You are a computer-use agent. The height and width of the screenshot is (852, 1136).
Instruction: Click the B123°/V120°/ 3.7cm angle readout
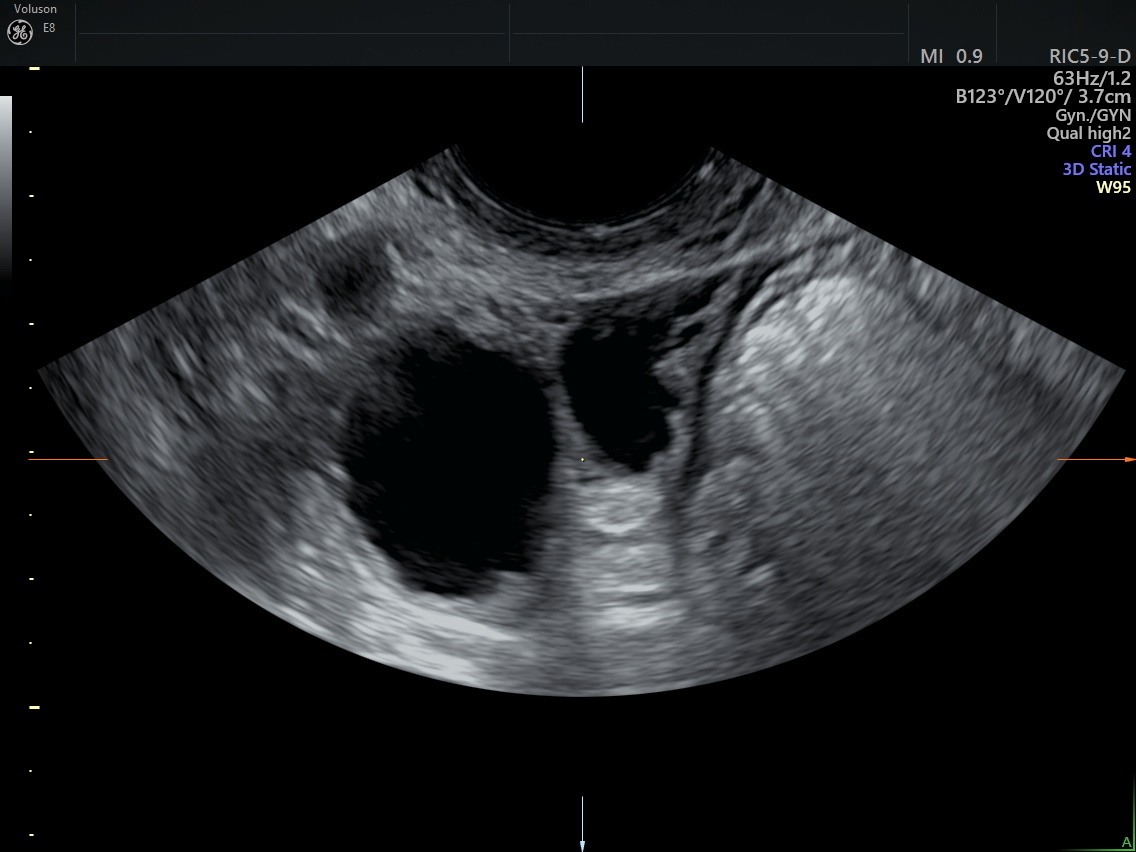pos(1043,97)
